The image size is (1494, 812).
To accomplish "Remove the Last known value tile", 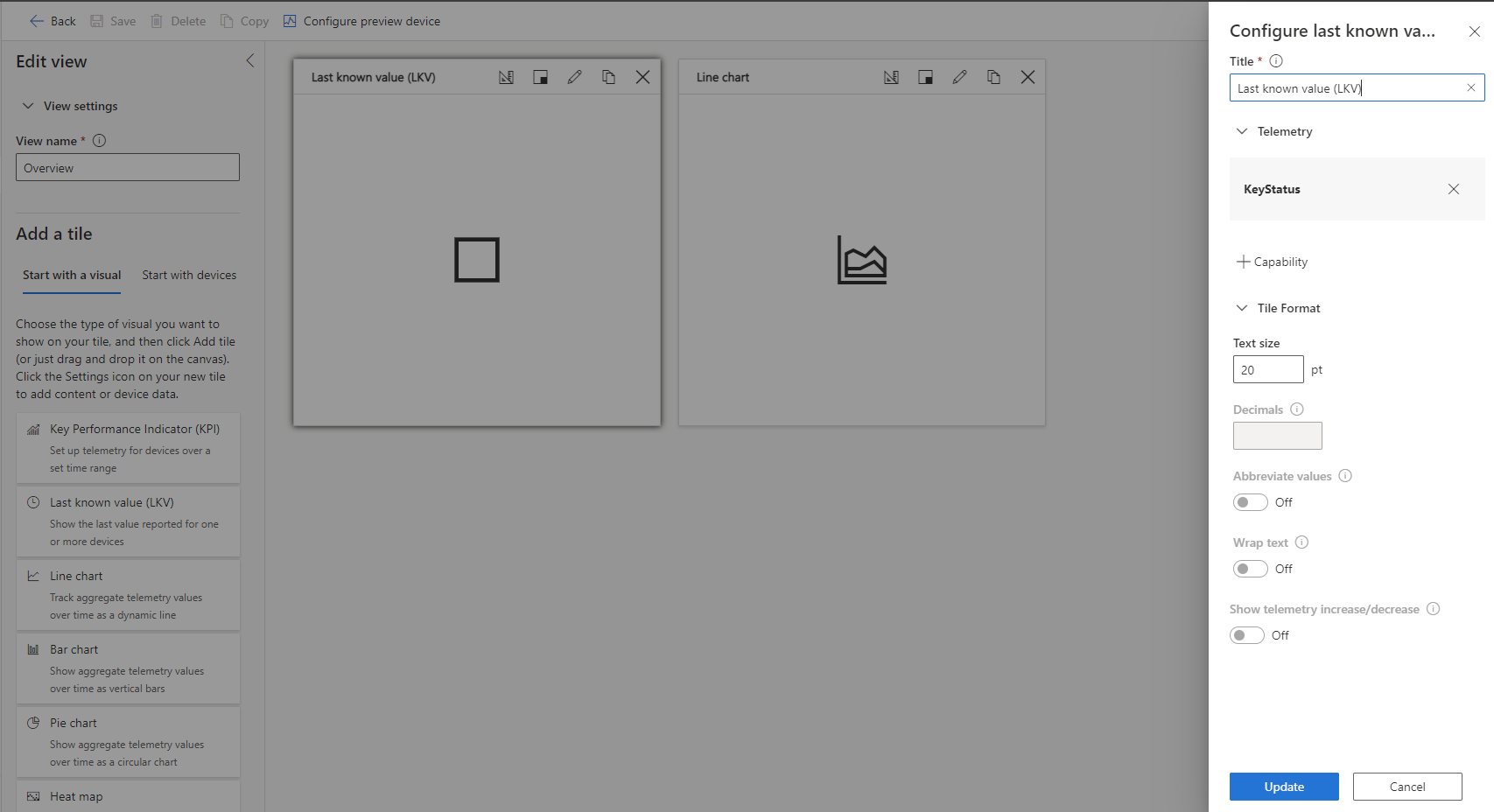I will pyautogui.click(x=642, y=77).
